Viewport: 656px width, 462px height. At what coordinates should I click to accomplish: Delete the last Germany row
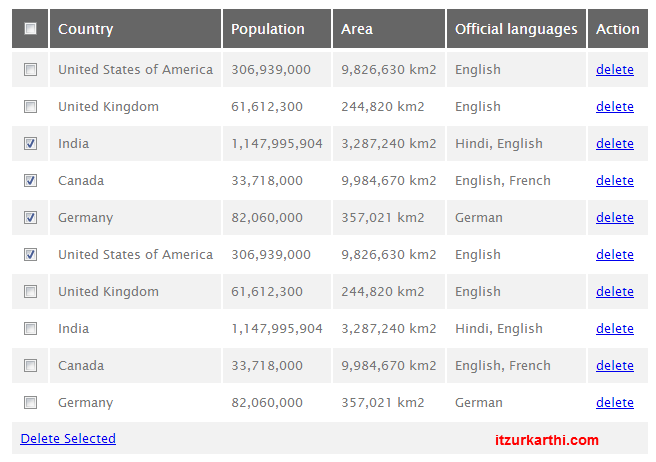pos(615,403)
